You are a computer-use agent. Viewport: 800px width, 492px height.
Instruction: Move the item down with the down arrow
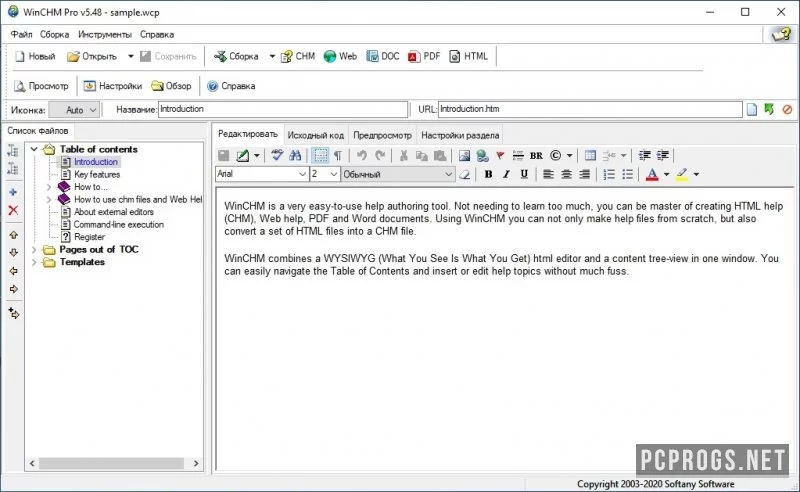tap(13, 253)
